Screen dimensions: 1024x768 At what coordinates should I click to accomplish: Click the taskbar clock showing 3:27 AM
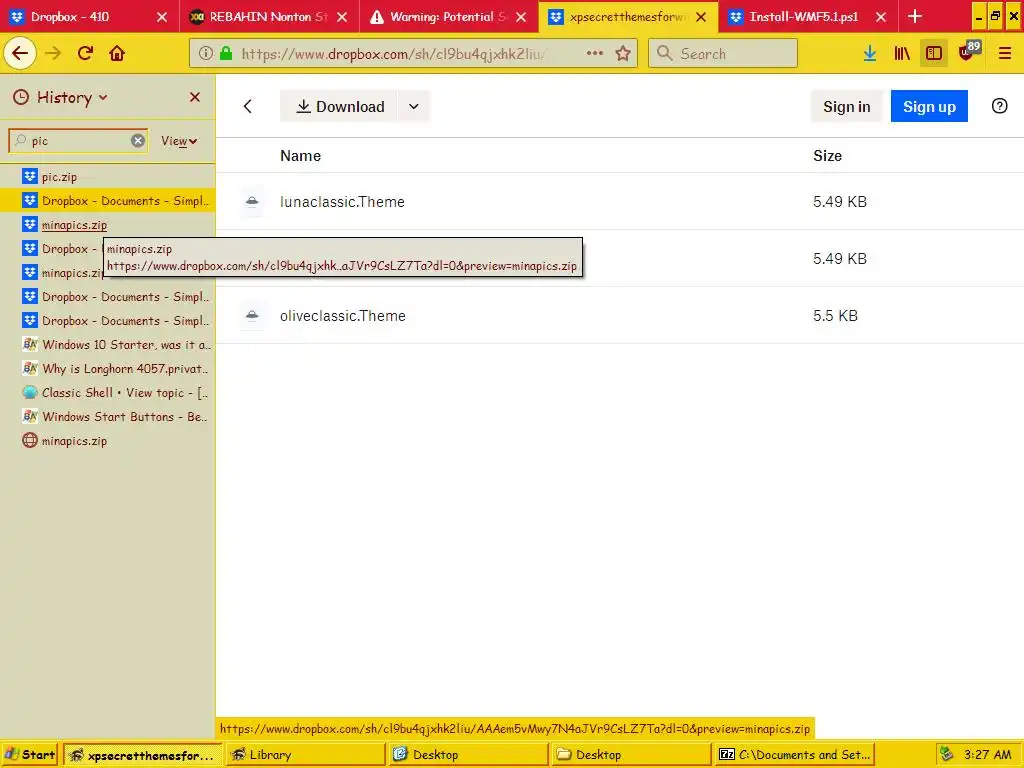click(987, 754)
